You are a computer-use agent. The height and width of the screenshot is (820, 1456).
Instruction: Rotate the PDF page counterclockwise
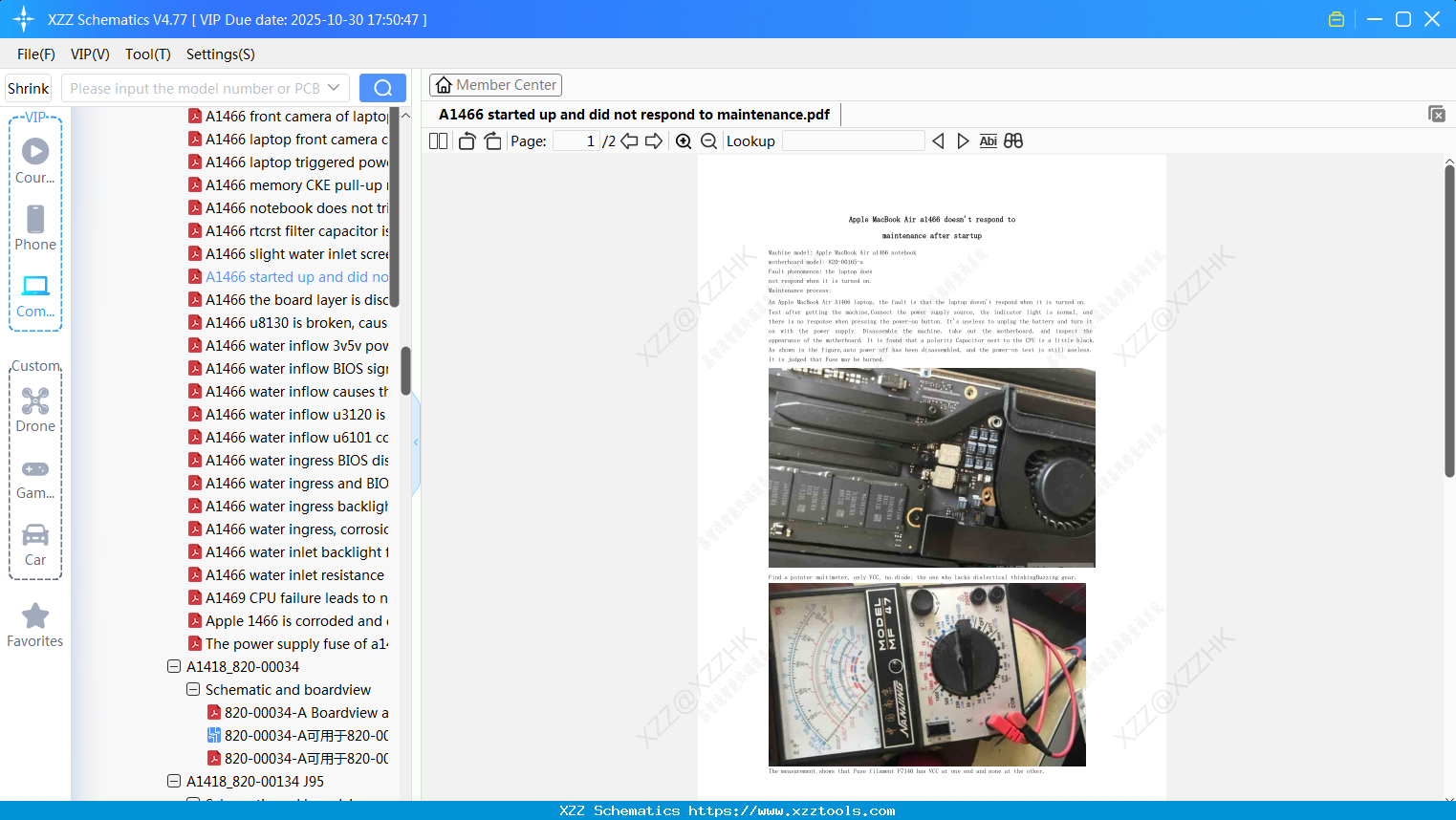(x=467, y=140)
